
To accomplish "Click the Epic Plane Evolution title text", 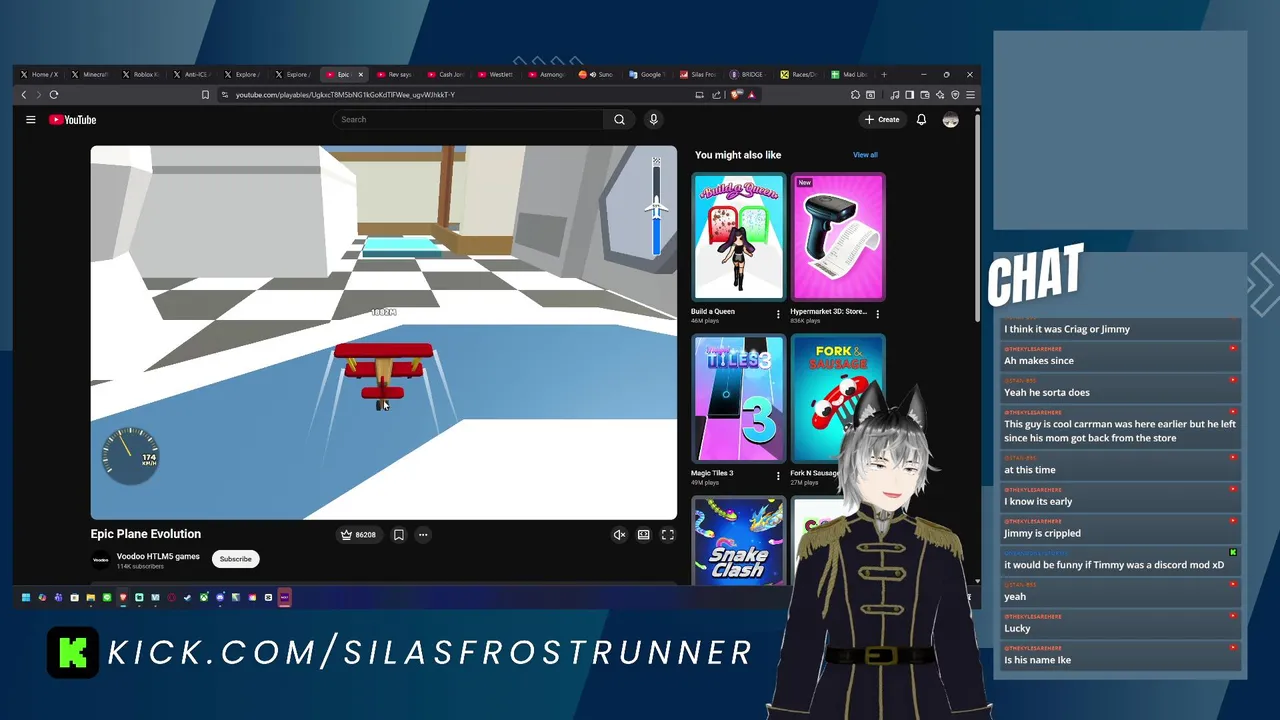I will coord(146,534).
